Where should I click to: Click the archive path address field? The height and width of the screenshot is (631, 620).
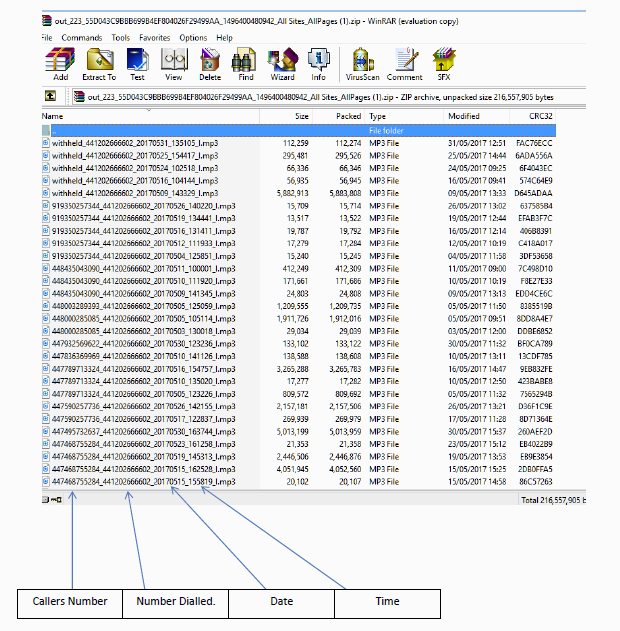(x=328, y=97)
